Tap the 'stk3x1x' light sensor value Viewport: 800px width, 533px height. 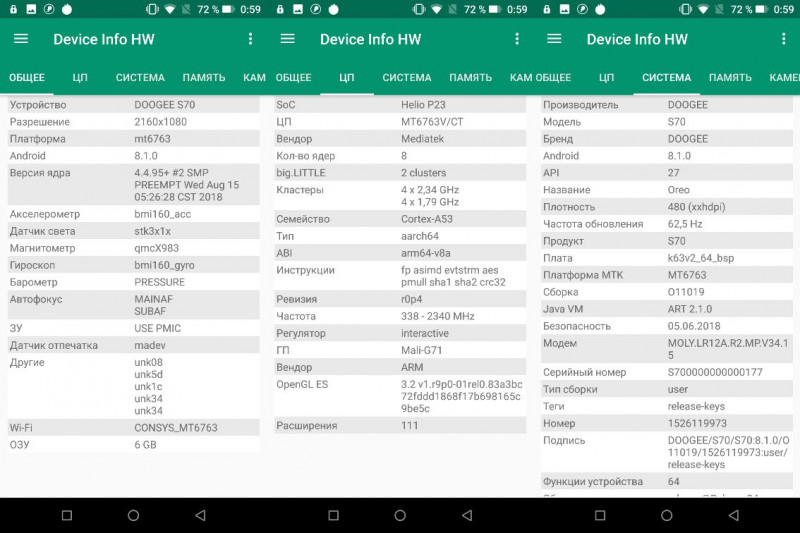(x=153, y=231)
